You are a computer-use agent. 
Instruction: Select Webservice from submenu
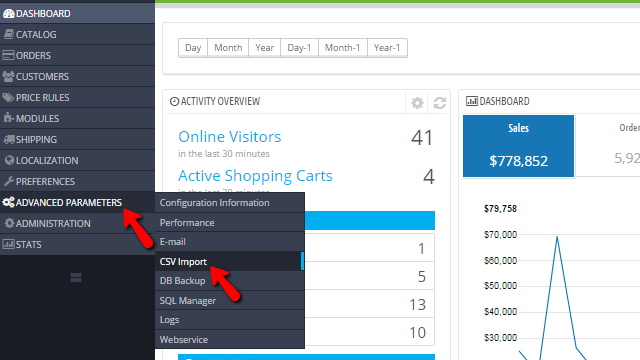(x=230, y=339)
